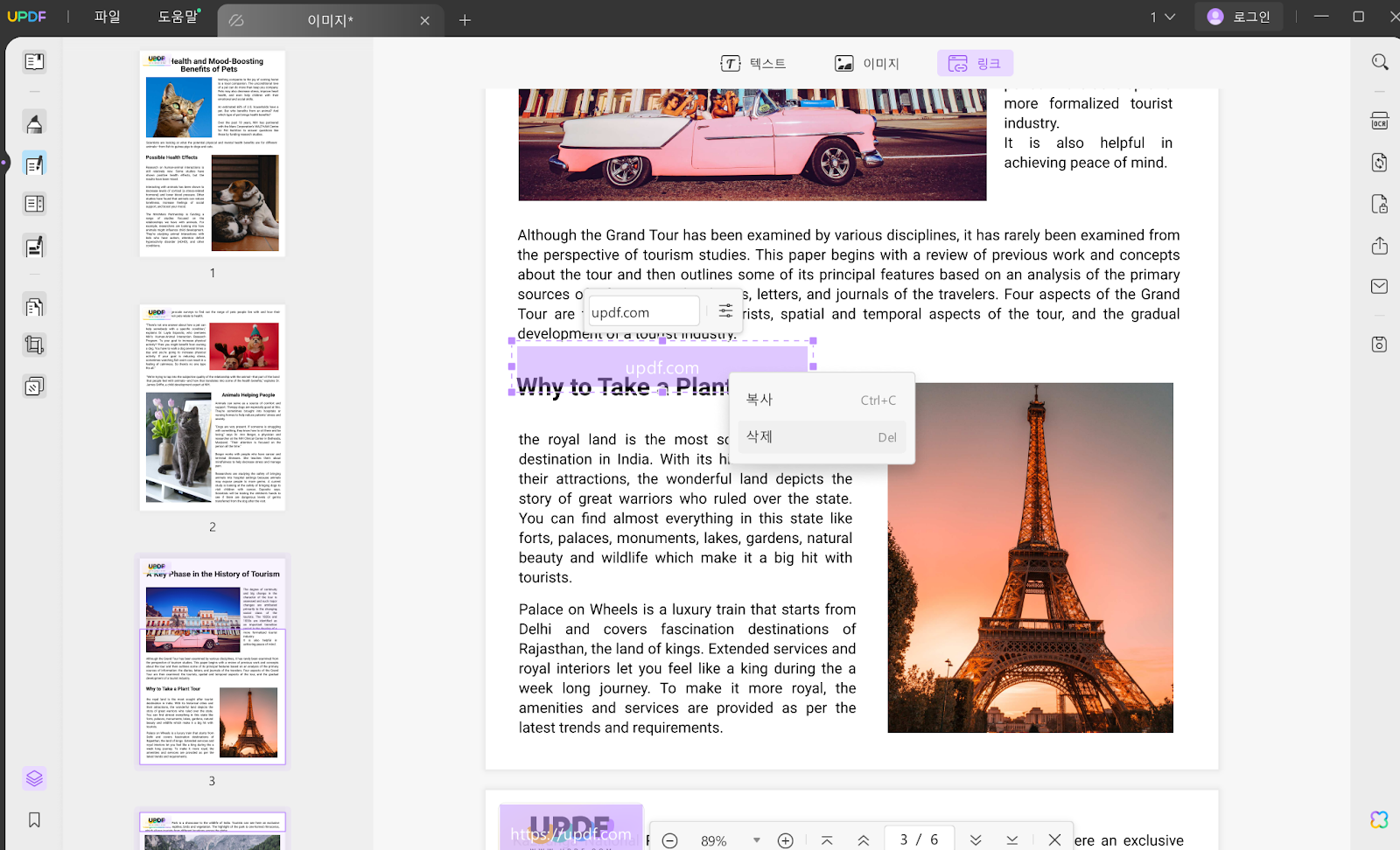Open link properties settings icon
The height and width of the screenshot is (850, 1400).
tap(725, 311)
